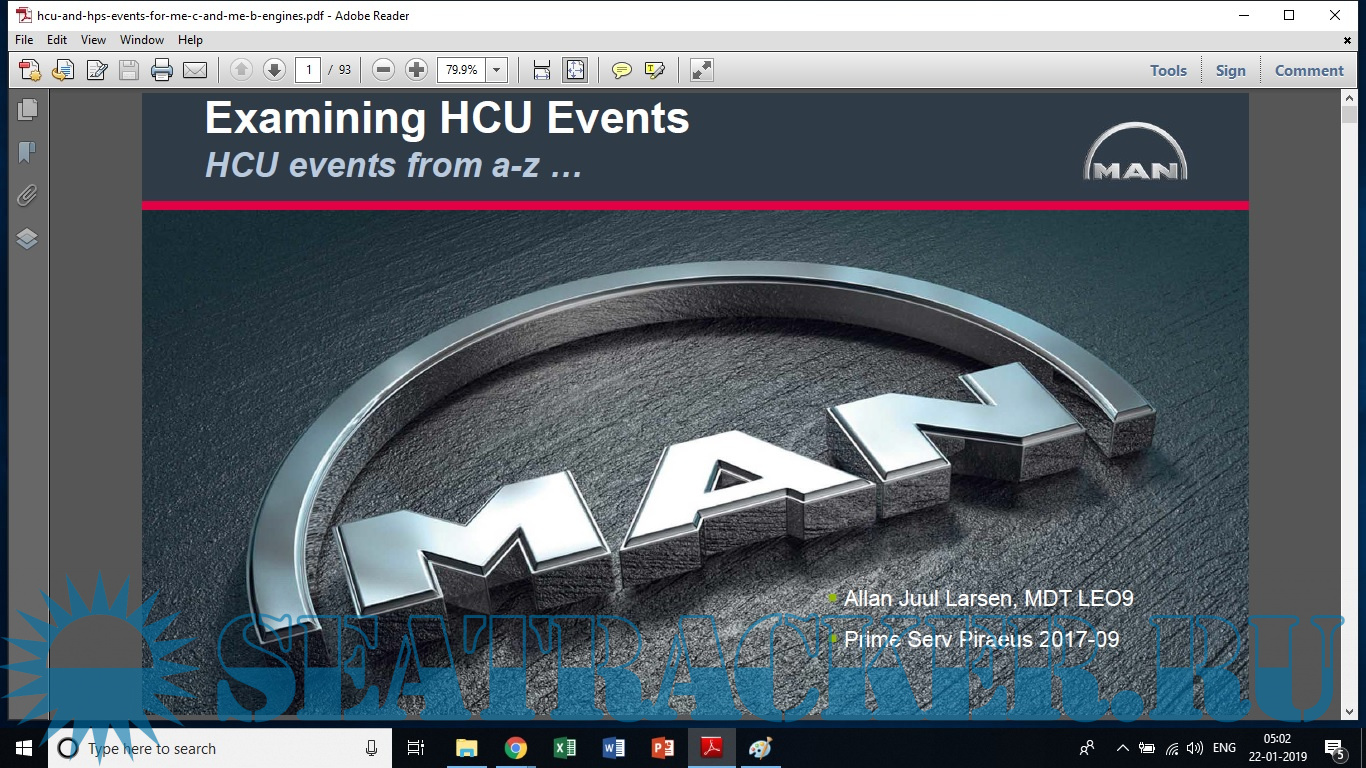
Task: Click the page number input field
Action: click(x=308, y=70)
